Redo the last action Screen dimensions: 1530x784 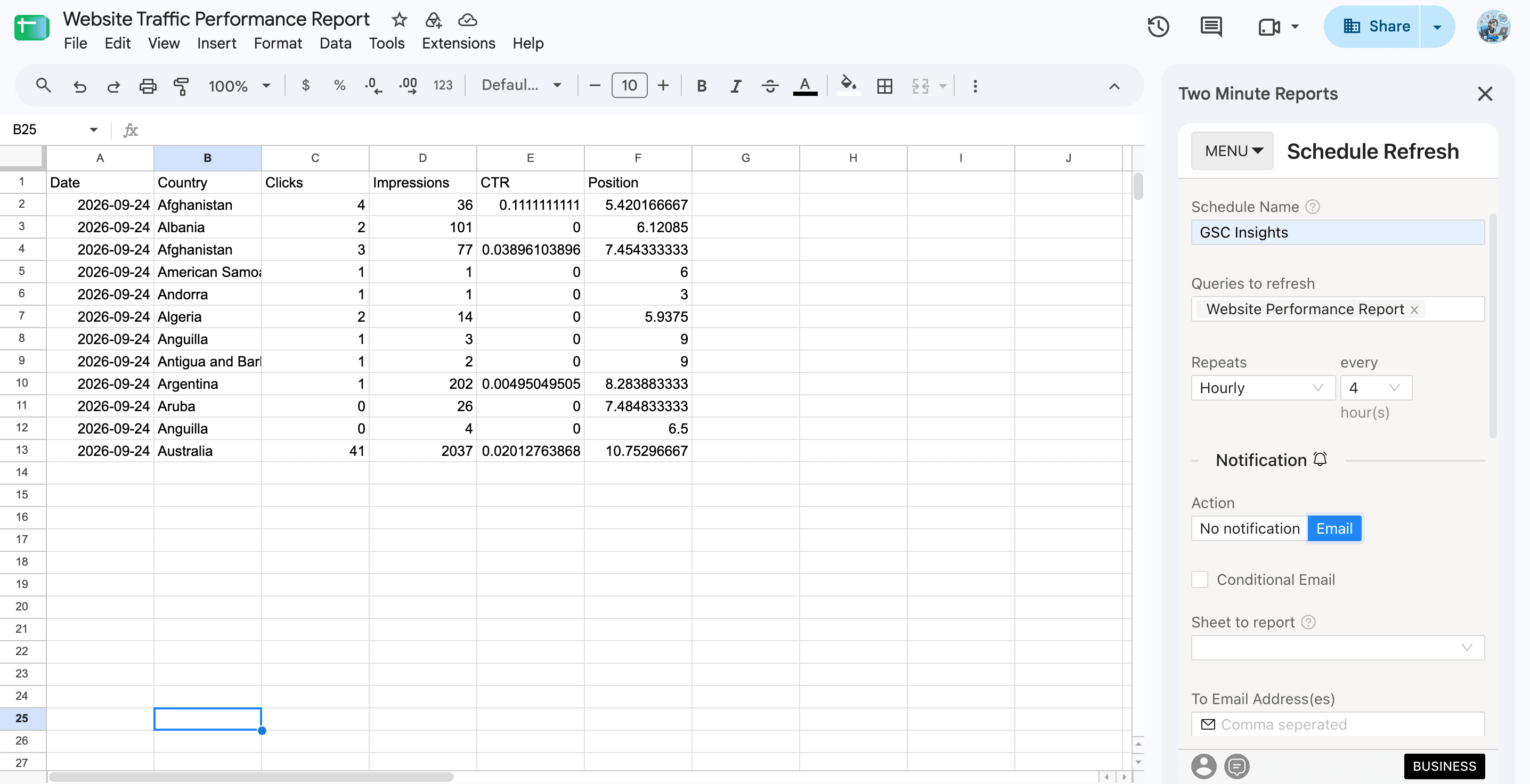[113, 86]
